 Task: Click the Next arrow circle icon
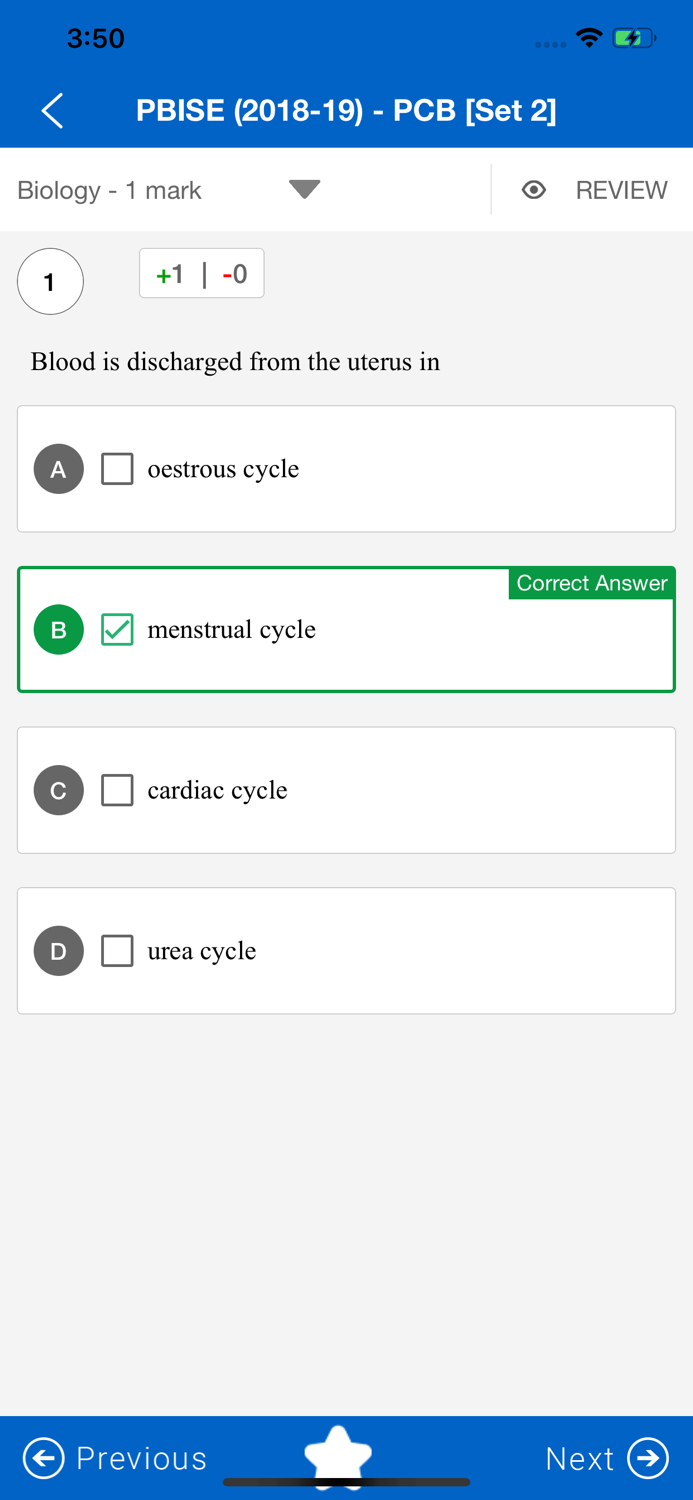pos(648,1458)
